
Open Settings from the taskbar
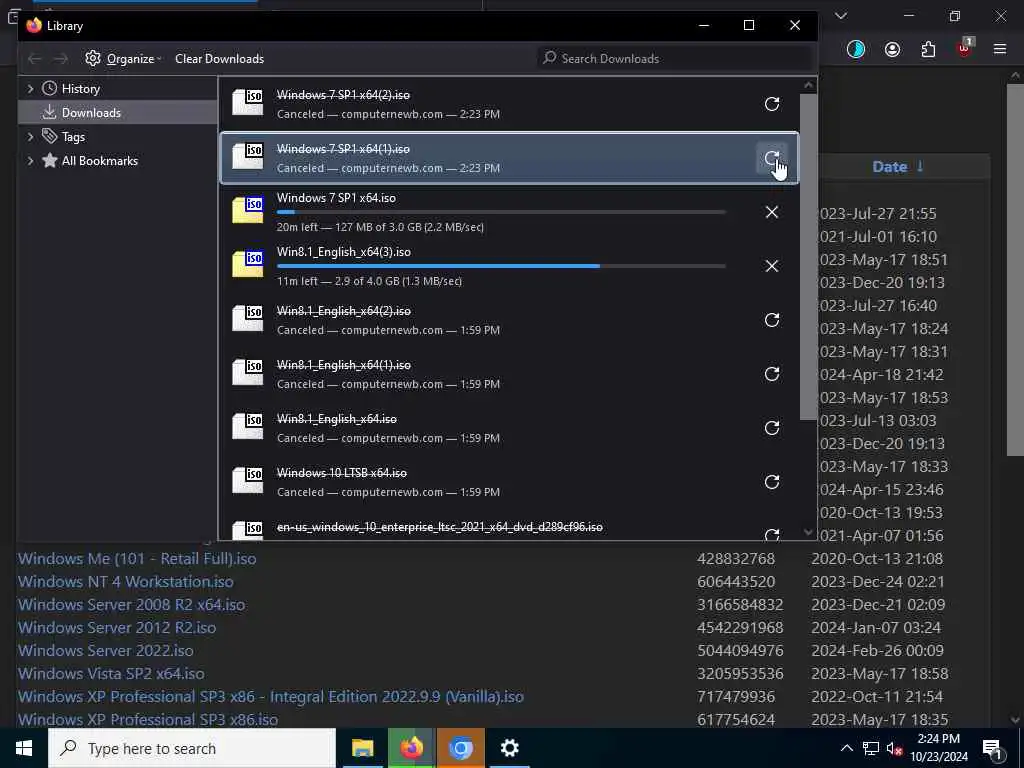(x=509, y=748)
